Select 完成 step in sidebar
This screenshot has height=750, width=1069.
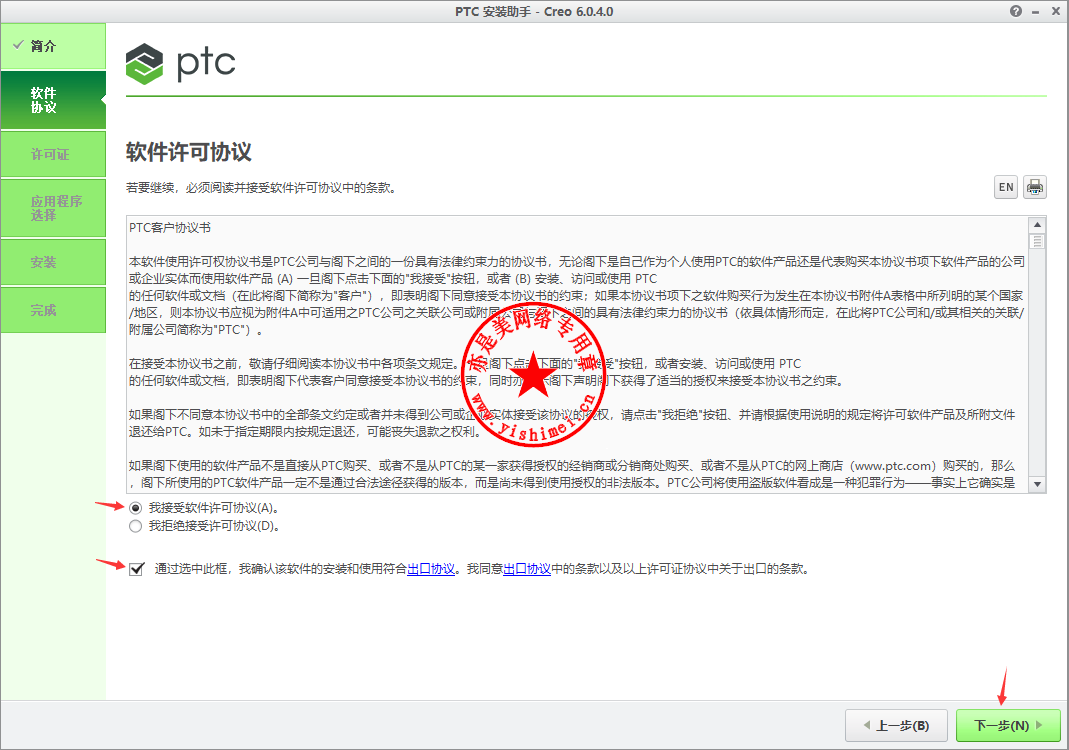53,310
